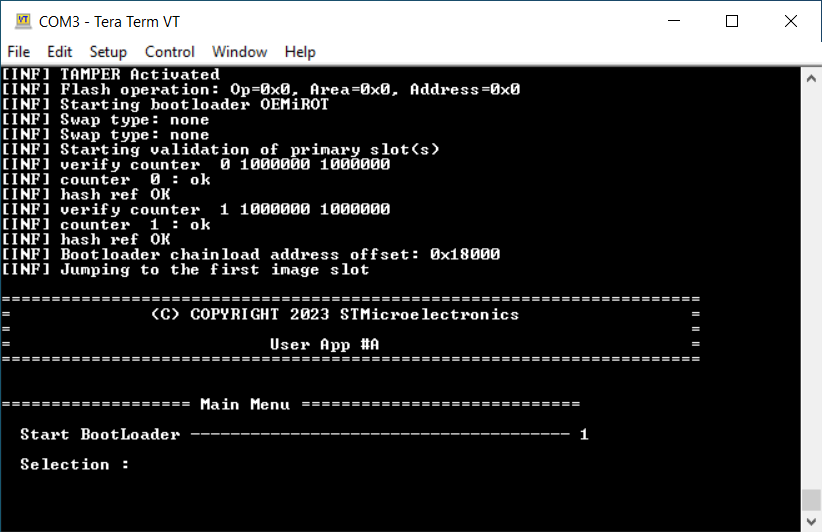Click the 'Selection :' prompt
The image size is (822, 532).
pos(74,464)
